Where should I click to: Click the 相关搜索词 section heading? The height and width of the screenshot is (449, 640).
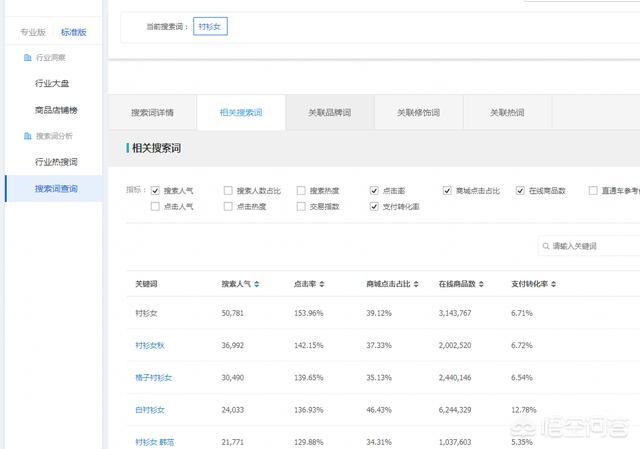coord(156,148)
